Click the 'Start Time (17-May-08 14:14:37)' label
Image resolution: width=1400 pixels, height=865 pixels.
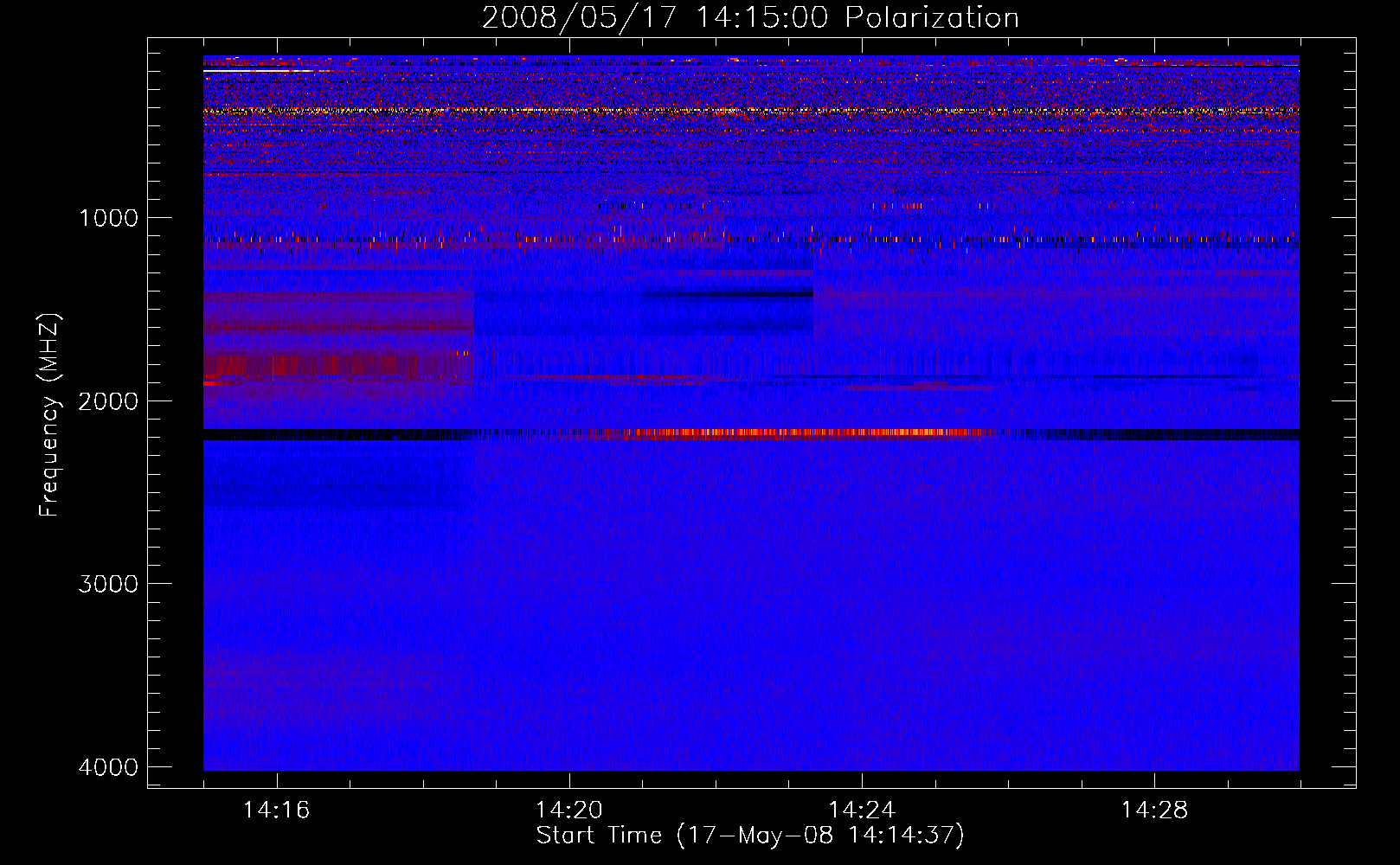click(x=750, y=836)
